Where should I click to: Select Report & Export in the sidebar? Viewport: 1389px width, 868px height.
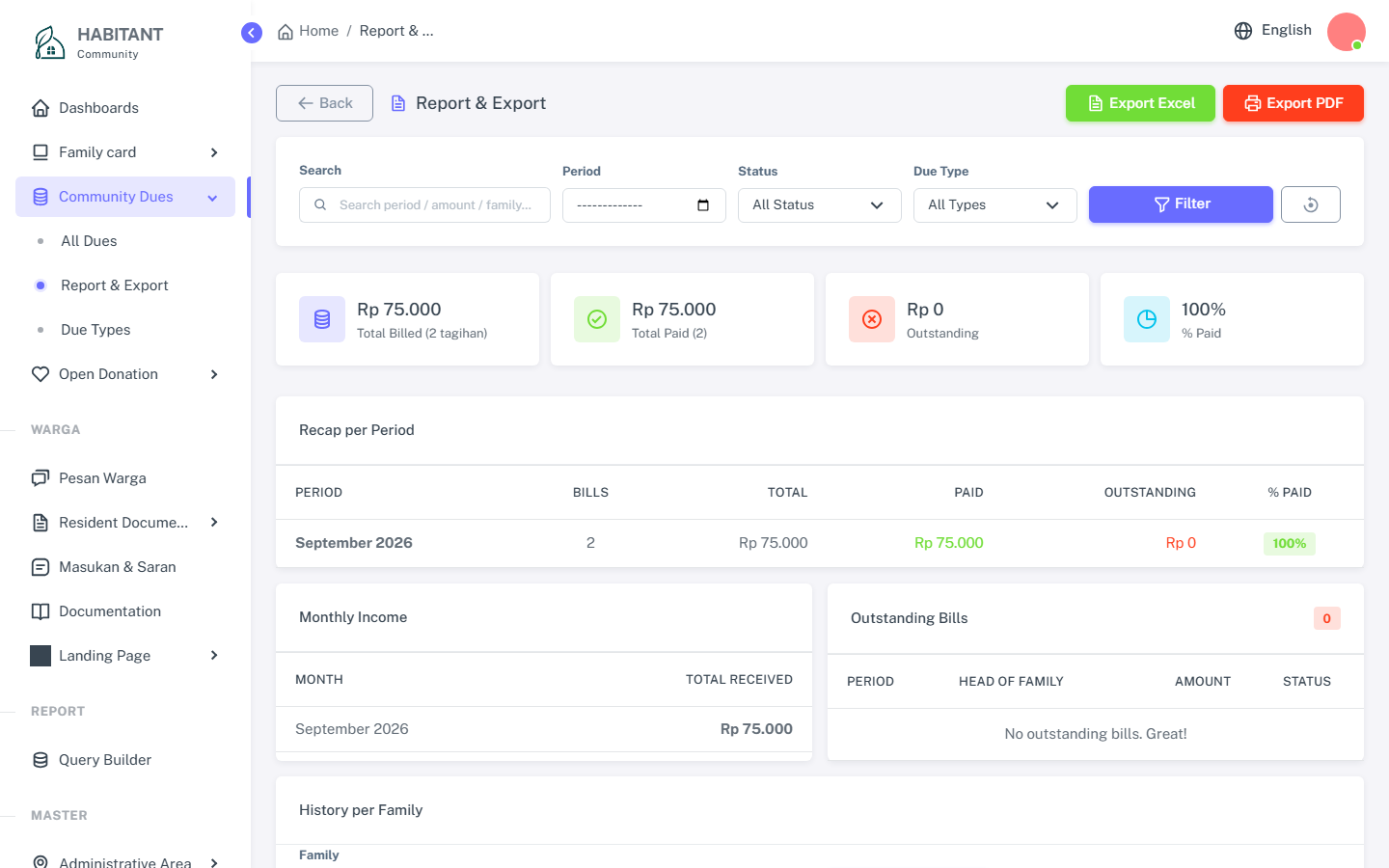[x=114, y=285]
